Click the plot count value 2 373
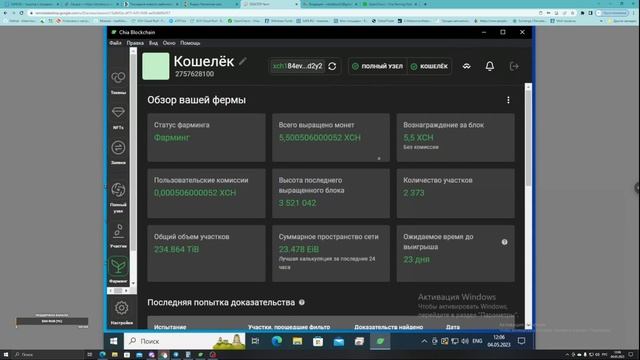This screenshot has width=640, height=360. [414, 193]
